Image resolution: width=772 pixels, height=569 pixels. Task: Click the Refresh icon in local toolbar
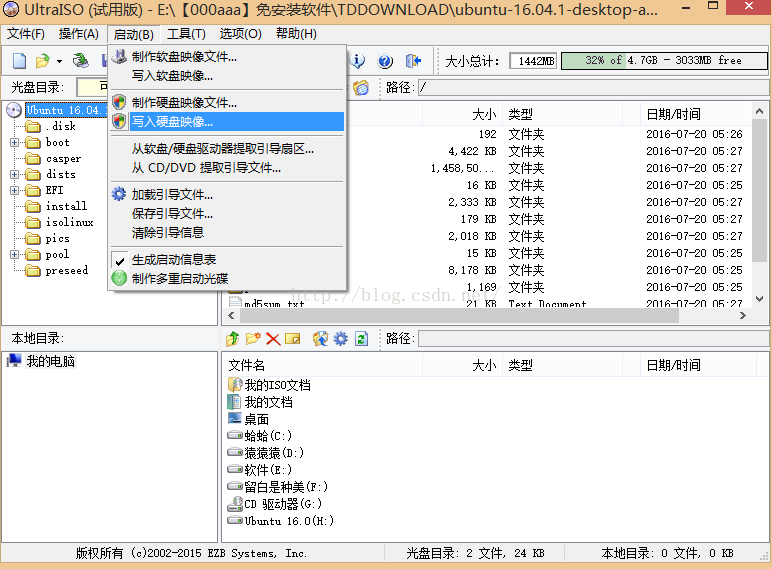pyautogui.click(x=361, y=339)
